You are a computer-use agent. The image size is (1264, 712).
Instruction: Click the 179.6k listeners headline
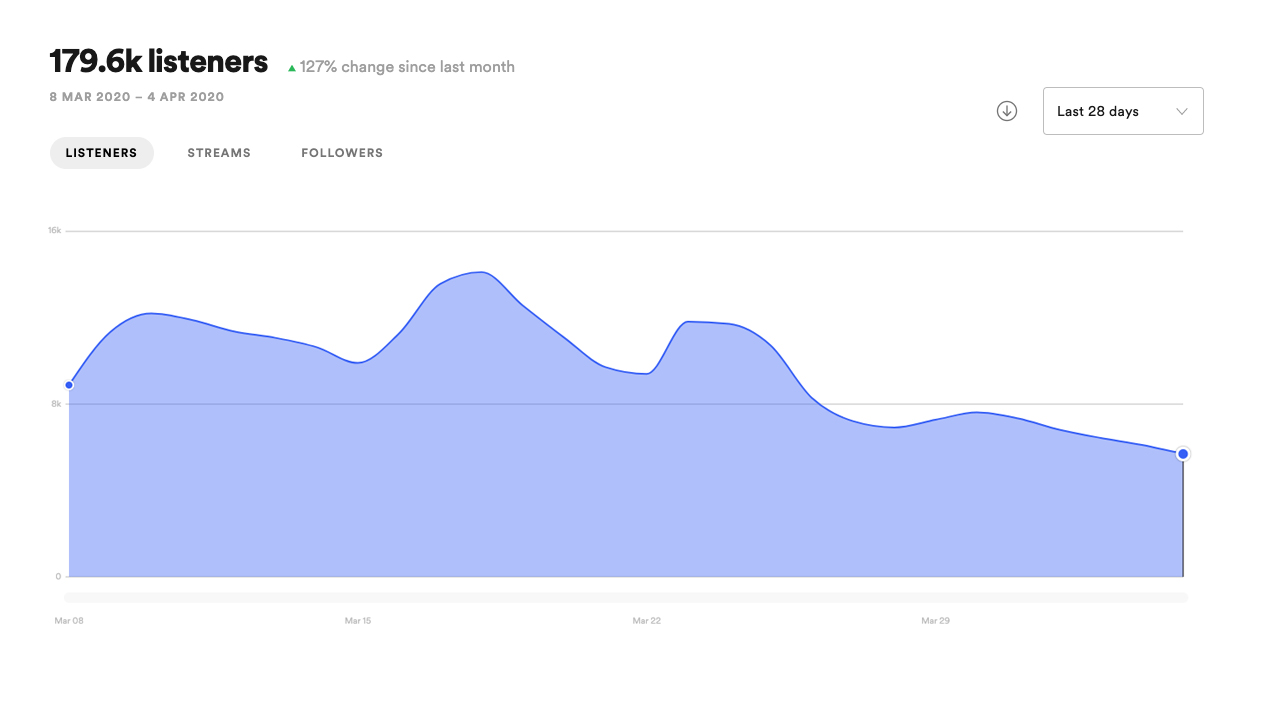[159, 62]
